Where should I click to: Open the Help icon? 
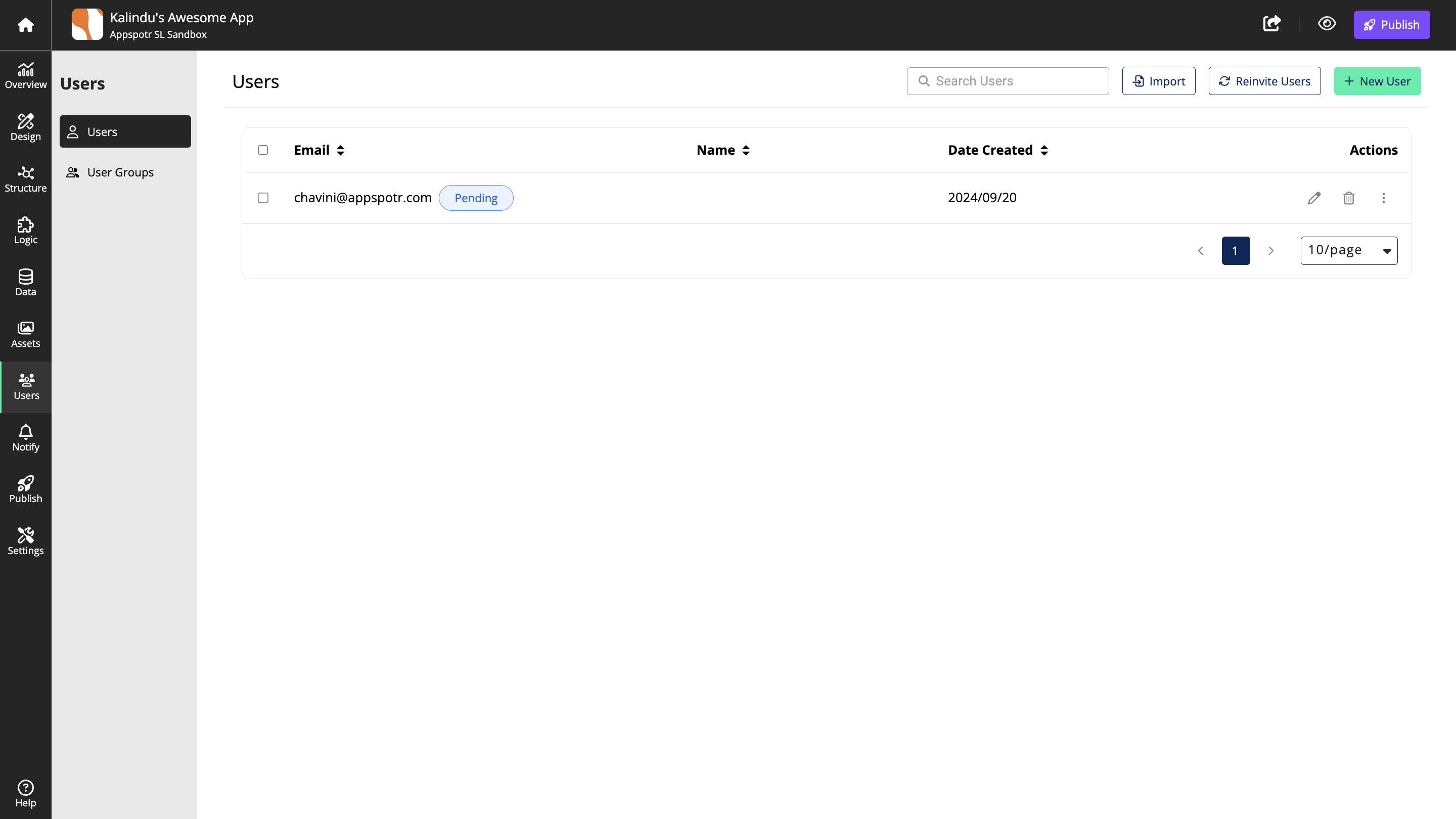pyautogui.click(x=25, y=794)
